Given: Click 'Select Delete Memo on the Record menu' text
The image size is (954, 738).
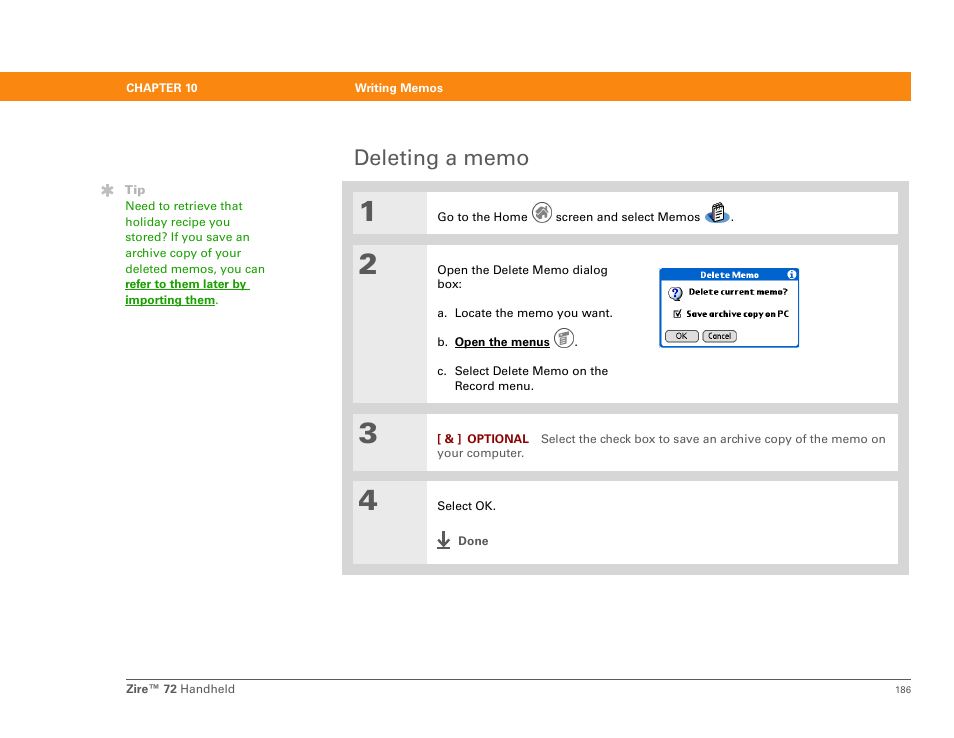Looking at the screenshot, I should (x=531, y=378).
